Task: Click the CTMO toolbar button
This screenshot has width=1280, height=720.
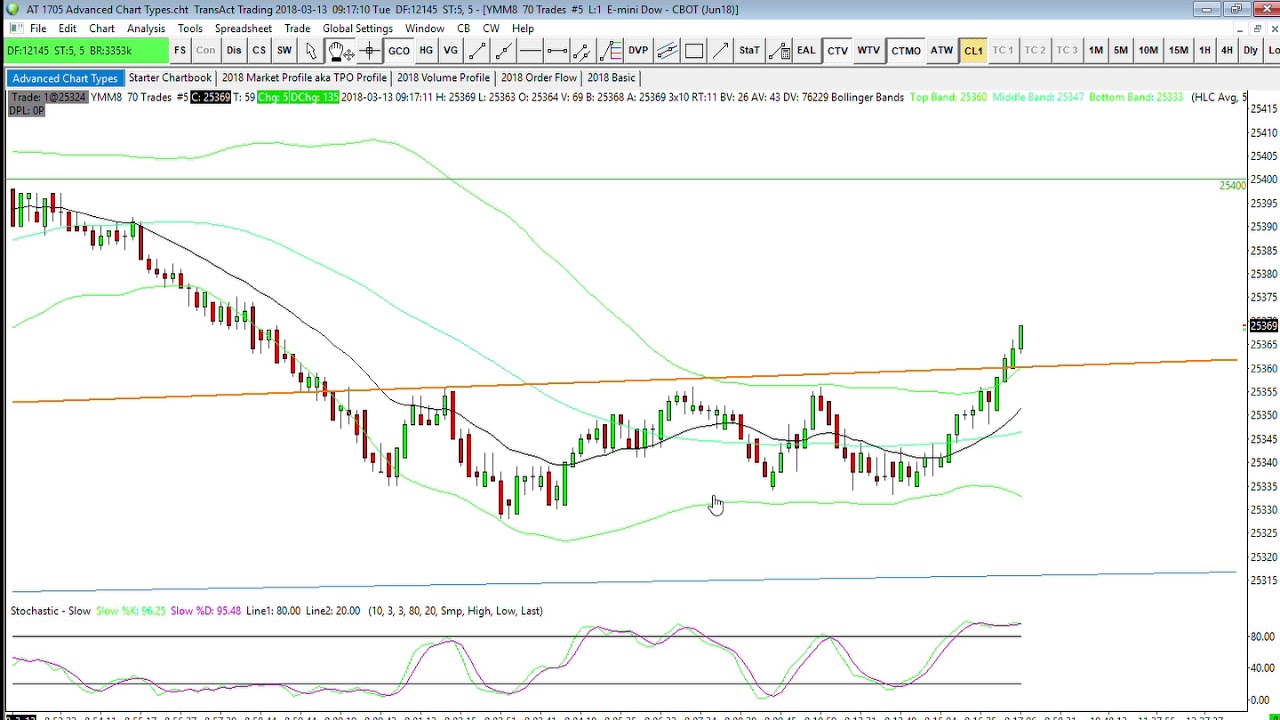Action: tap(906, 50)
